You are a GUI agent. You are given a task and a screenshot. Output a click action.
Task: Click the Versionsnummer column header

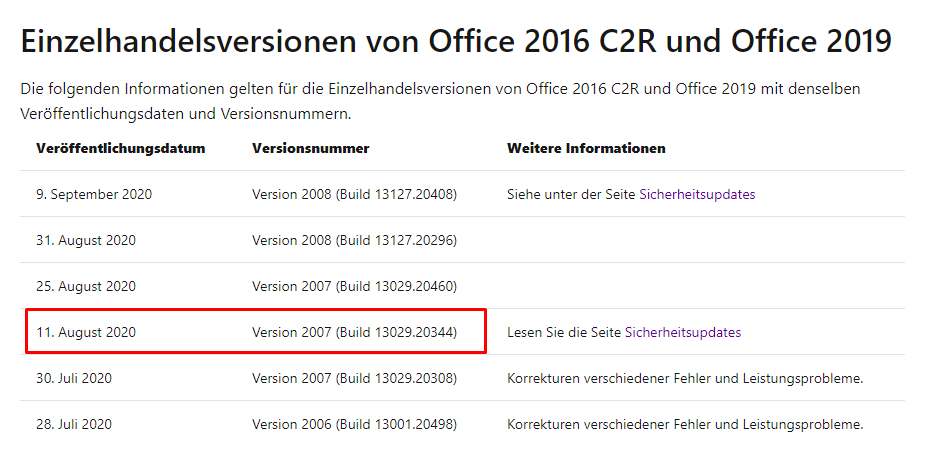(x=310, y=149)
